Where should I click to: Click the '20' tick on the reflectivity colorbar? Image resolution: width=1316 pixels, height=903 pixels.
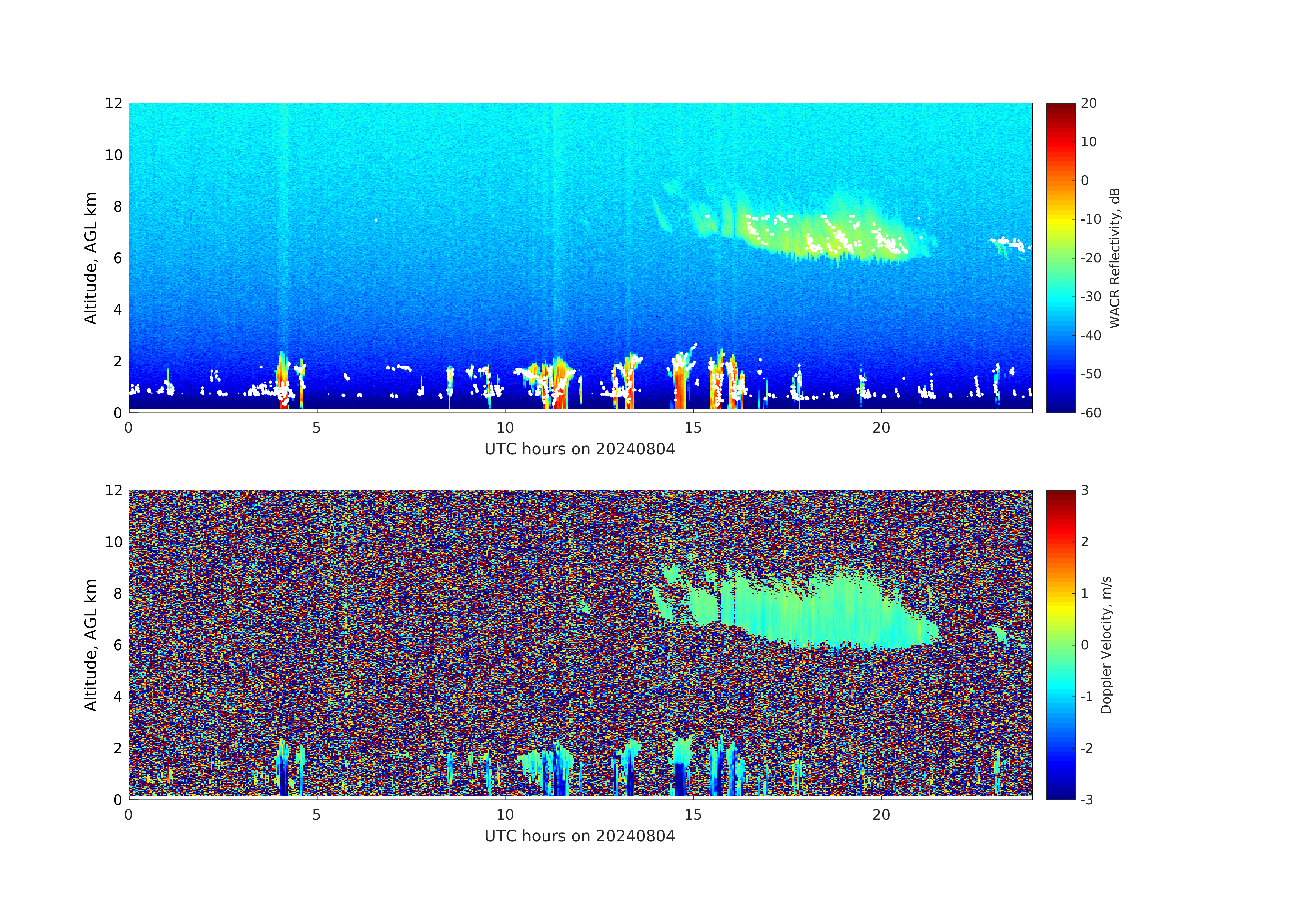pyautogui.click(x=1088, y=104)
